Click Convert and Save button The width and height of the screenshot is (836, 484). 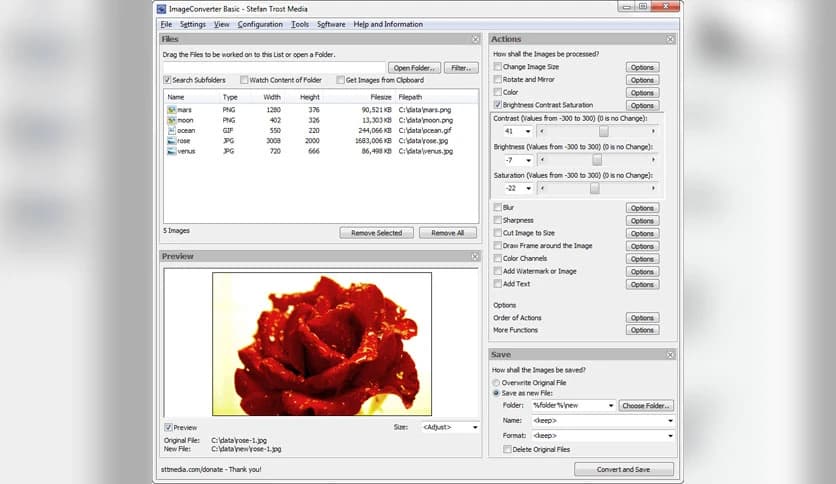(624, 470)
